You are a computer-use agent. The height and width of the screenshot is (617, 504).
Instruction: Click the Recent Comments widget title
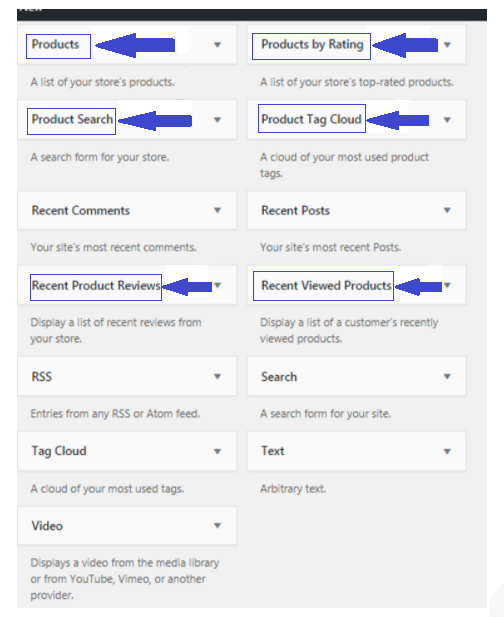[x=81, y=211]
